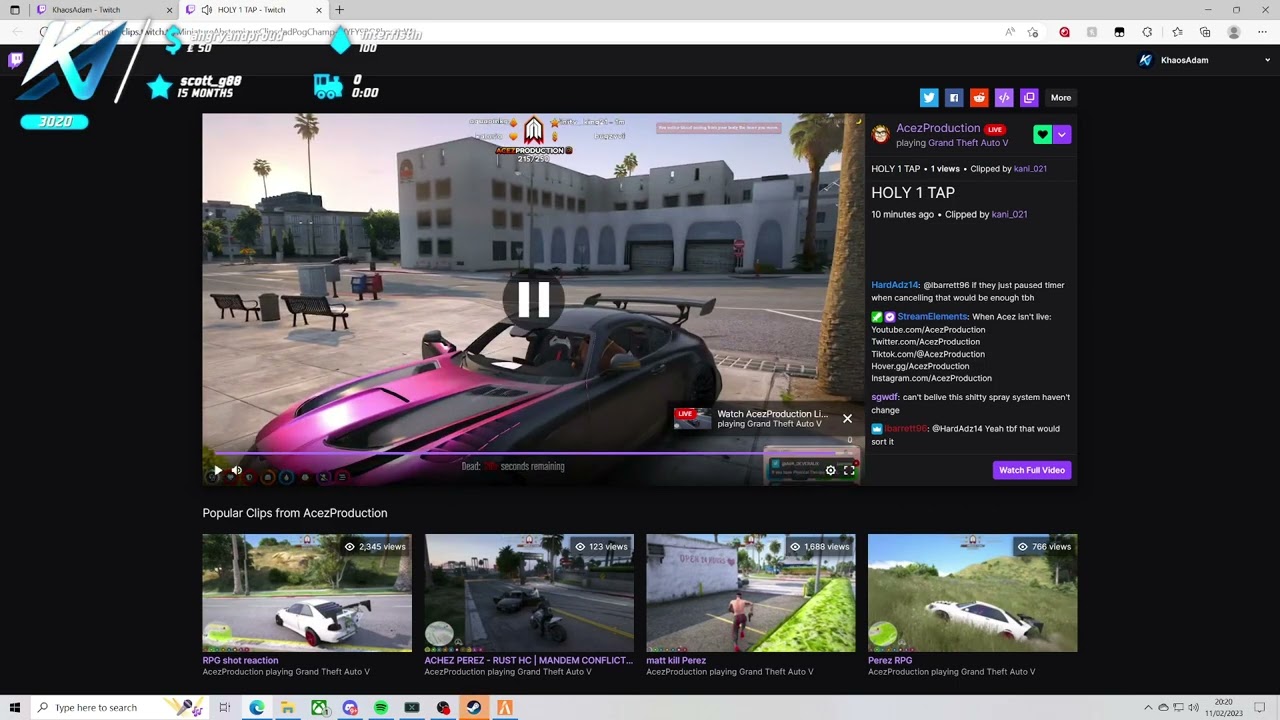
Task: Open Task View on the taskbar
Action: coord(225,707)
